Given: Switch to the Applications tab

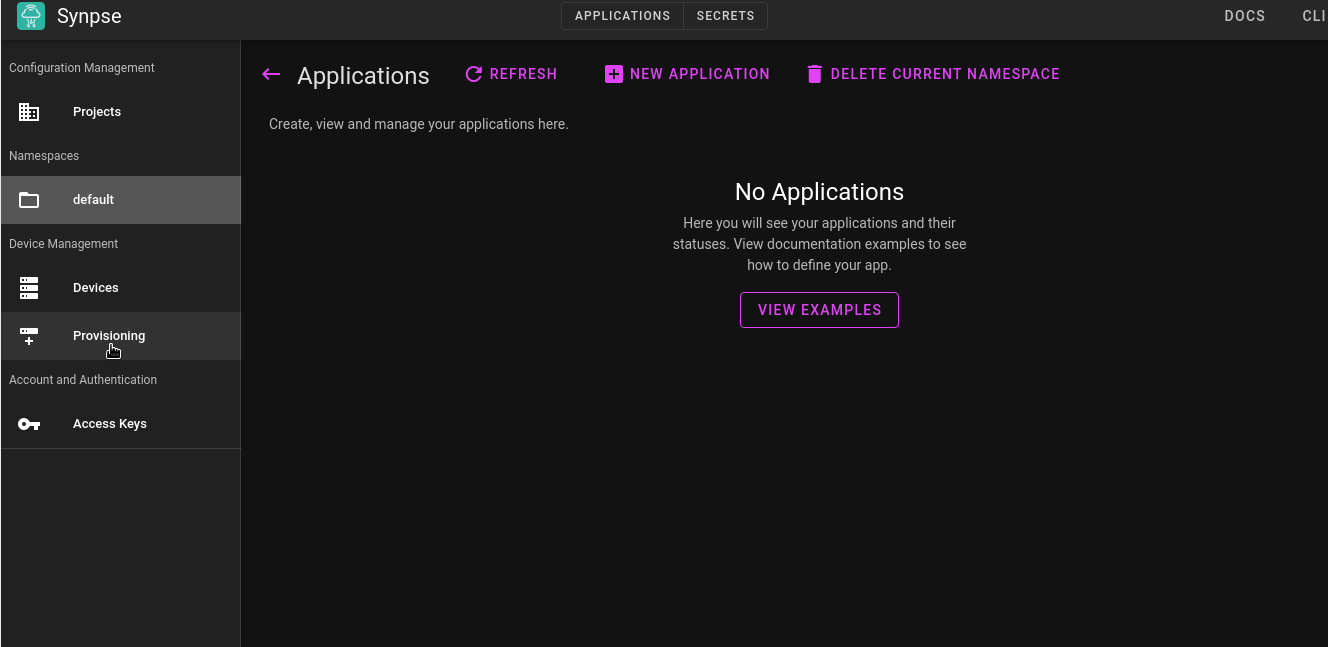Looking at the screenshot, I should [x=622, y=16].
